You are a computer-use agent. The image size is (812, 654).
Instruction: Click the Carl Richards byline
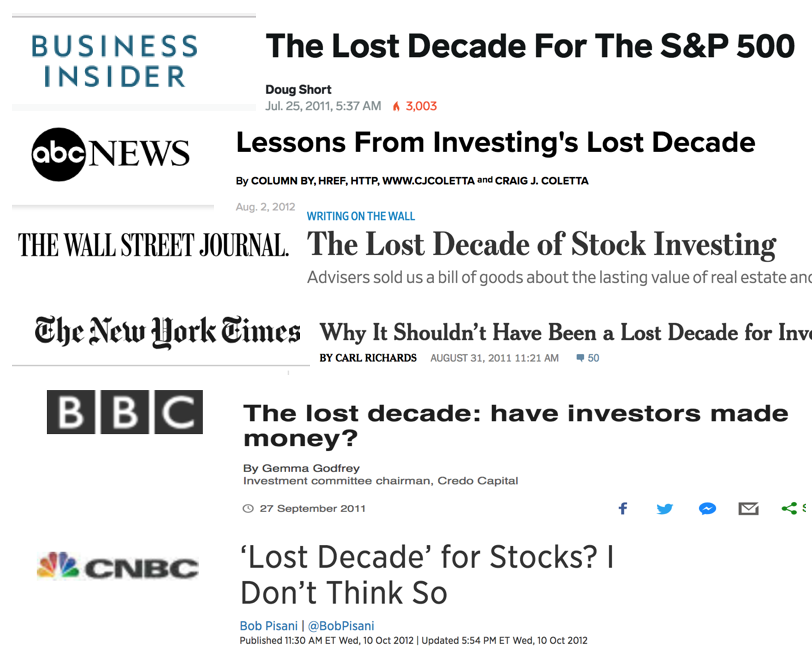pos(368,358)
